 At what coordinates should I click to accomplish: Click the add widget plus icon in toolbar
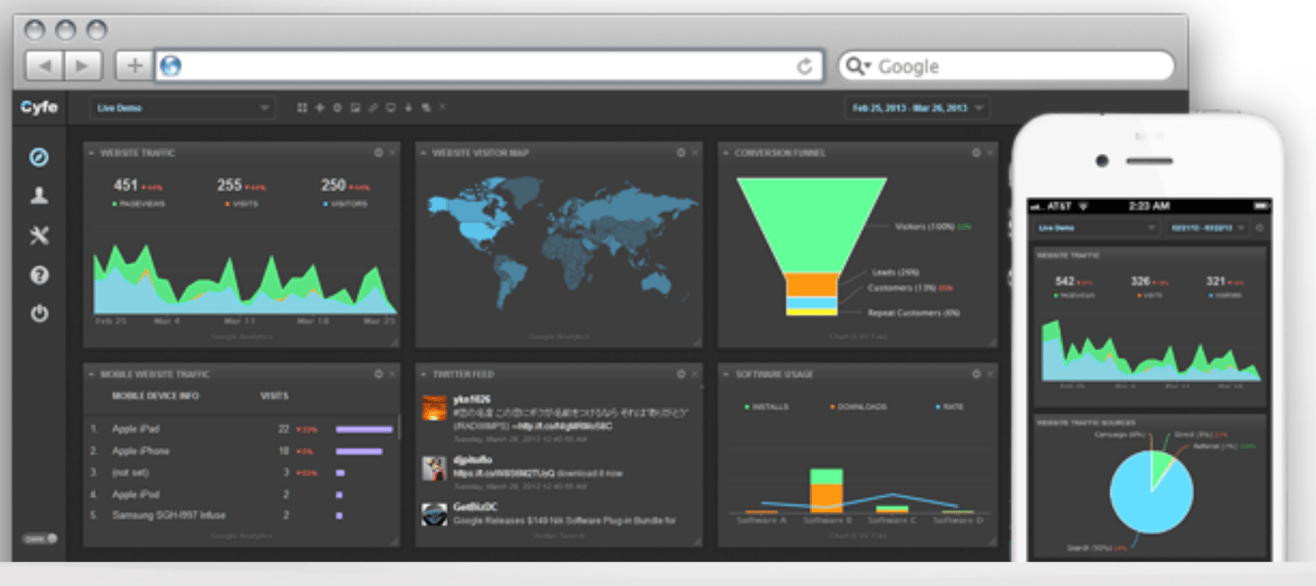click(x=320, y=108)
